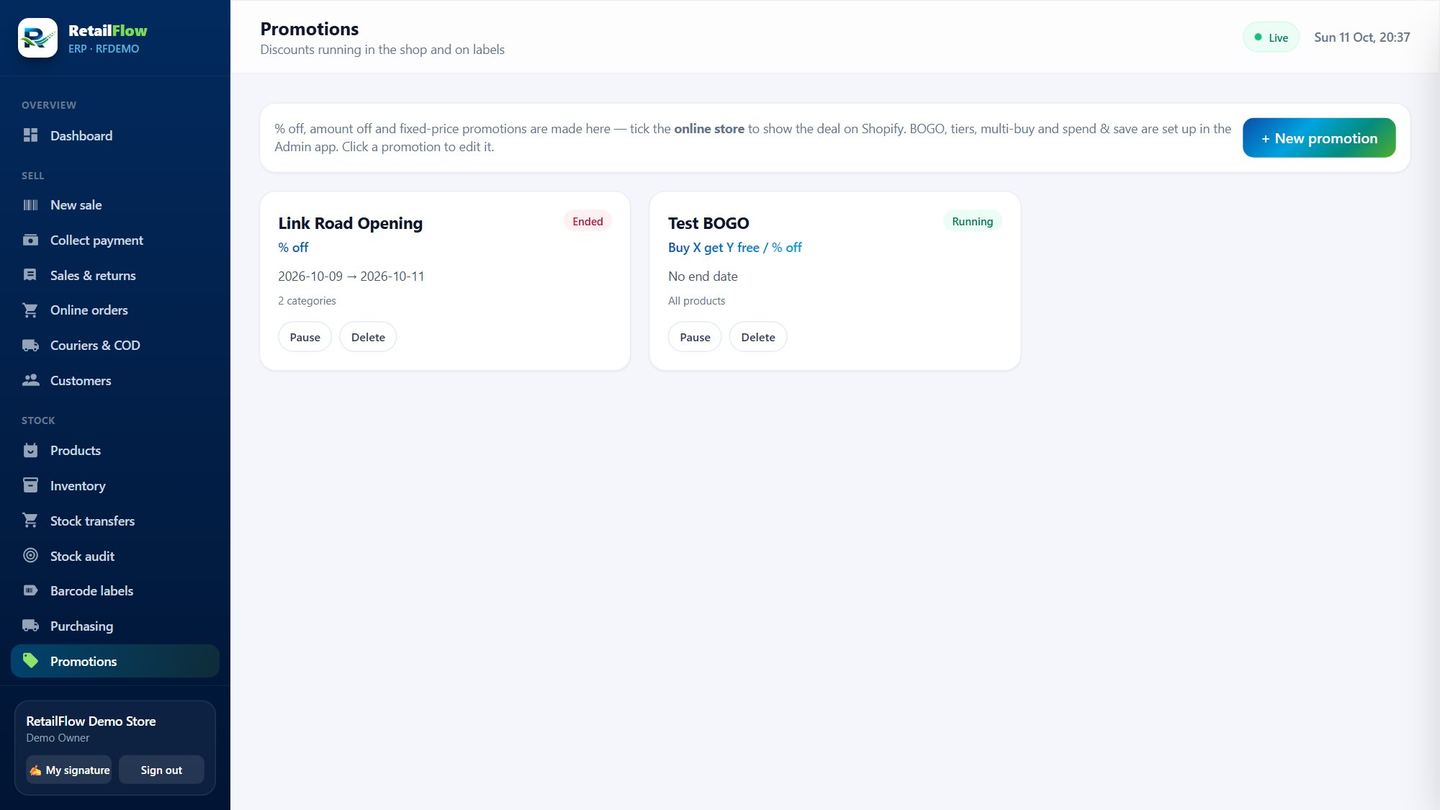The height and width of the screenshot is (810, 1440).
Task: Create a promotion with + New promotion
Action: [x=1319, y=138]
